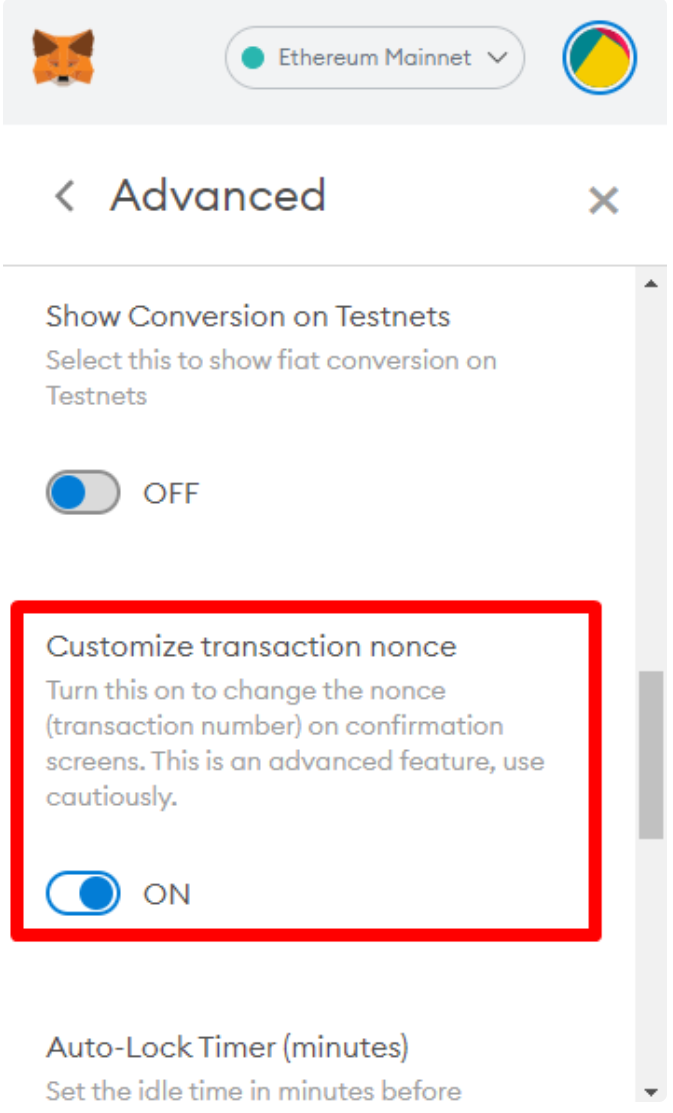The width and height of the screenshot is (673, 1113).
Task: Click the green network status dot
Action: pos(254,58)
